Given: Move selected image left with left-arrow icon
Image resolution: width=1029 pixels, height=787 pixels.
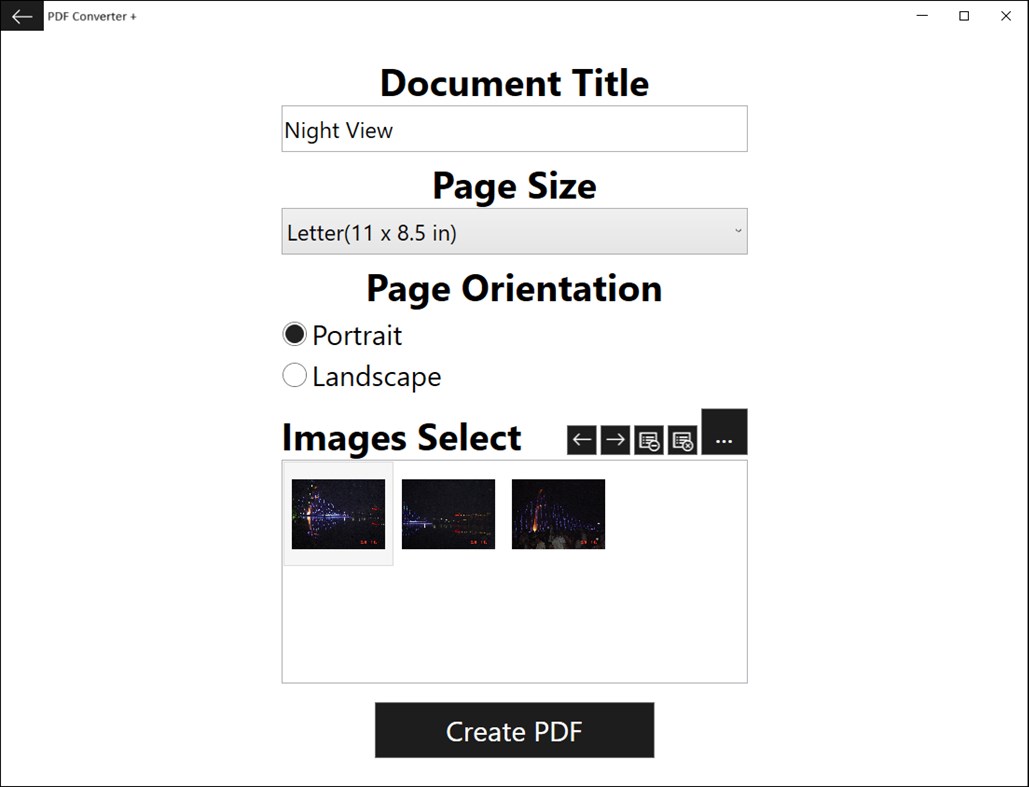Looking at the screenshot, I should 581,439.
